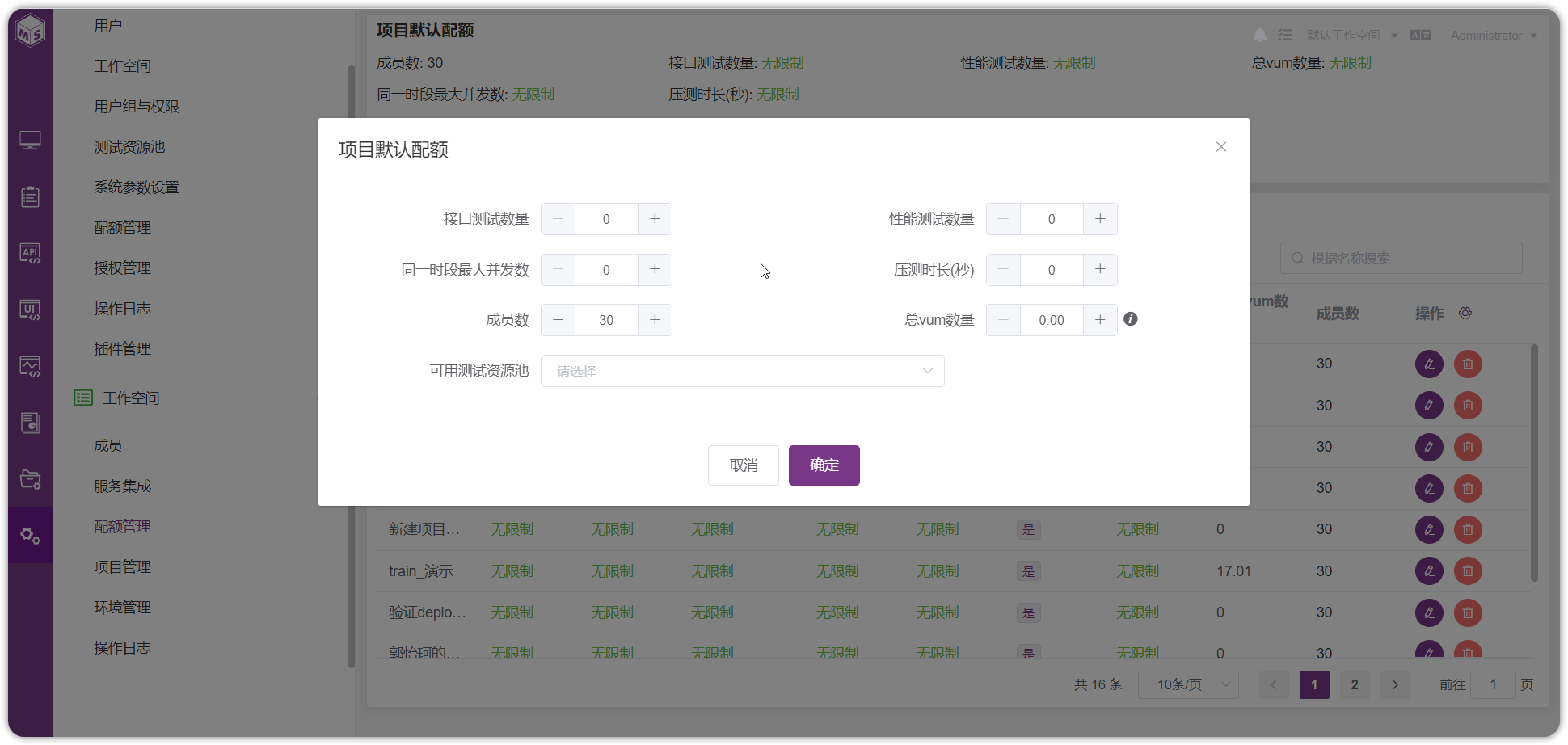Open 插件管理 menu item

click(122, 349)
